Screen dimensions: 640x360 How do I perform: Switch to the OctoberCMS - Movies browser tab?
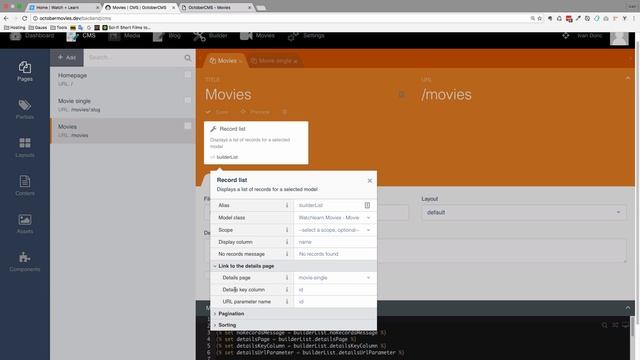coord(216,7)
